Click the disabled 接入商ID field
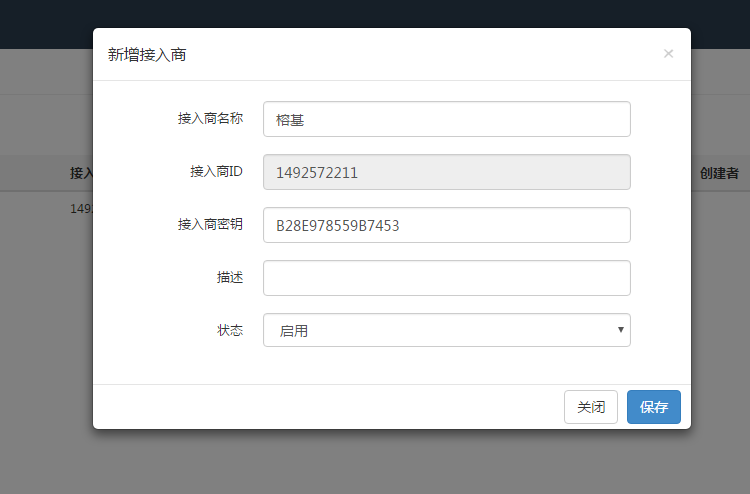Image resolution: width=750 pixels, height=494 pixels. [x=446, y=172]
